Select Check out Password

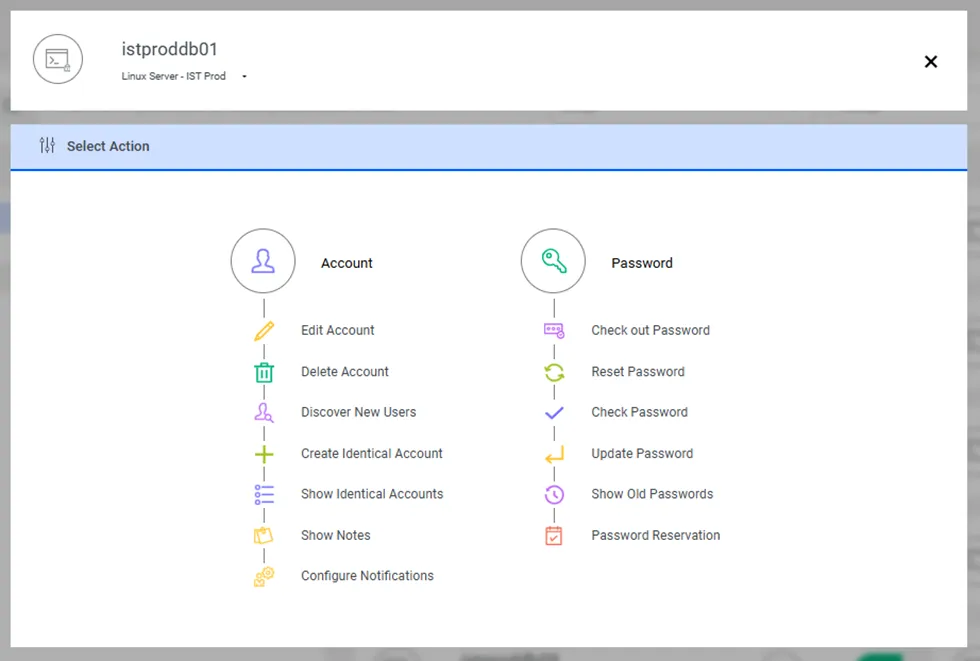tap(651, 330)
